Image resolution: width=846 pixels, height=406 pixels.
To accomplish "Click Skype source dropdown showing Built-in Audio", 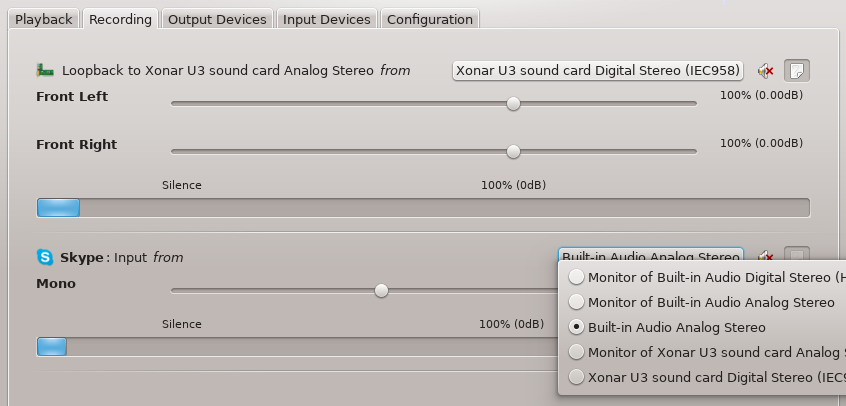I will coord(650,257).
